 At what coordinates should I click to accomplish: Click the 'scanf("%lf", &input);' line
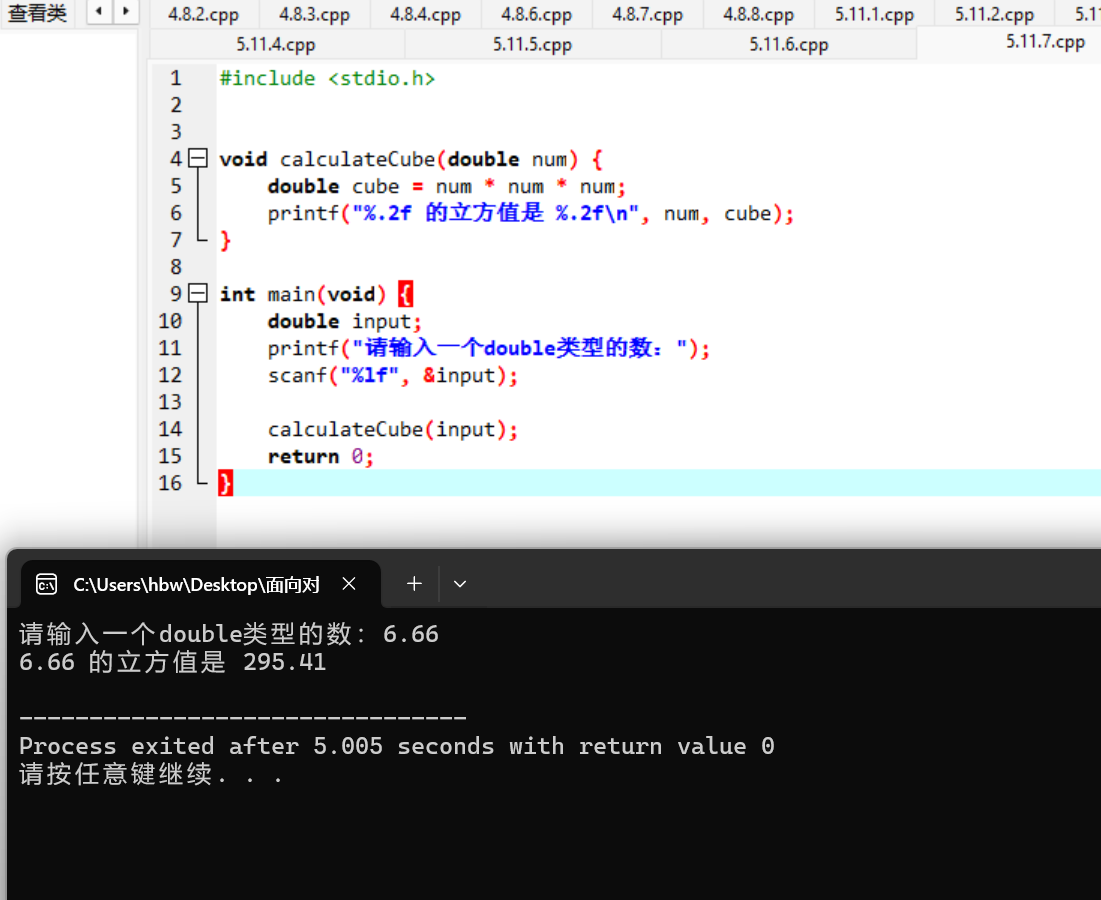click(393, 375)
